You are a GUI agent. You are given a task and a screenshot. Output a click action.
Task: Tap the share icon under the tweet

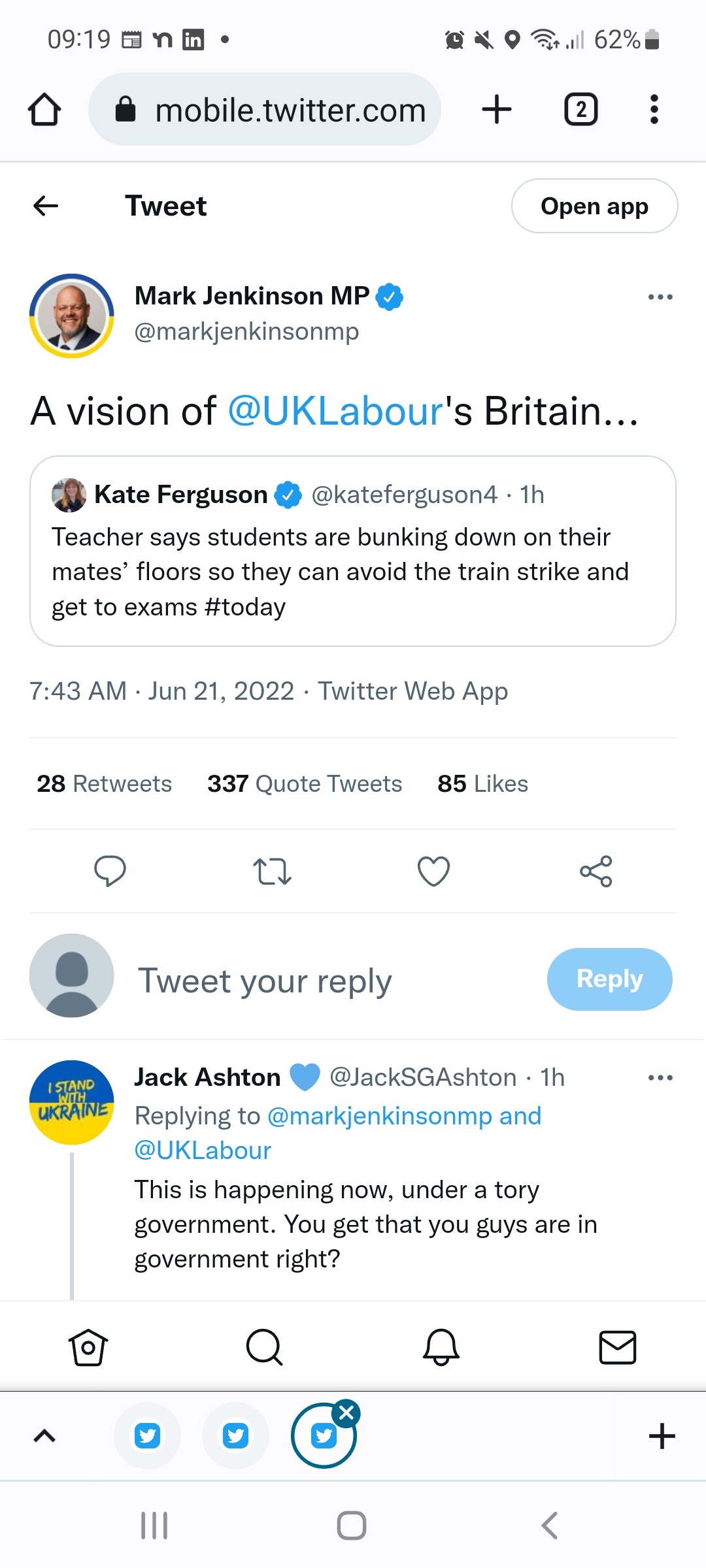(596, 871)
